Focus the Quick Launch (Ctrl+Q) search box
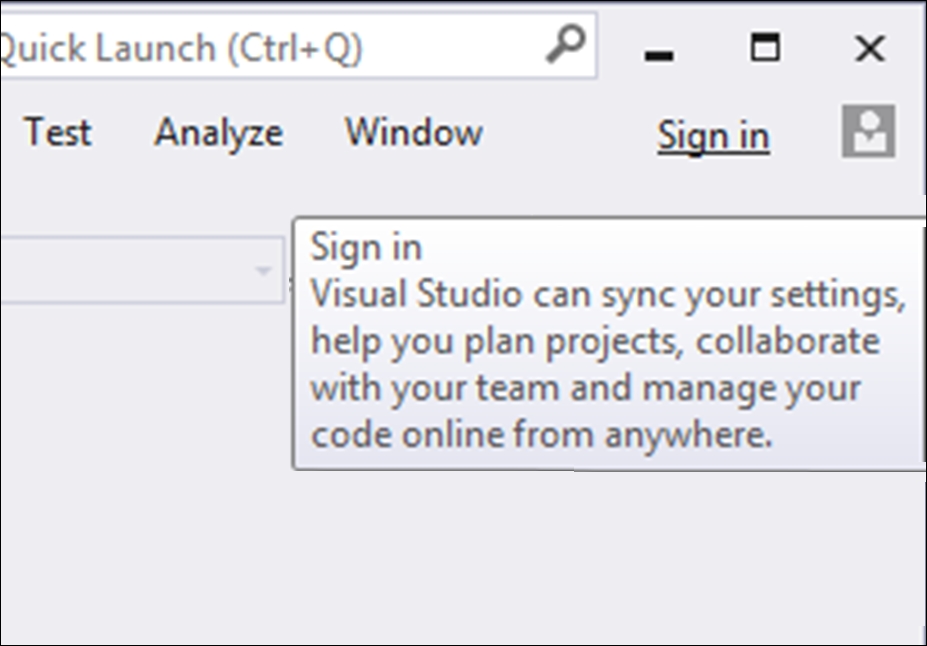 (298, 46)
